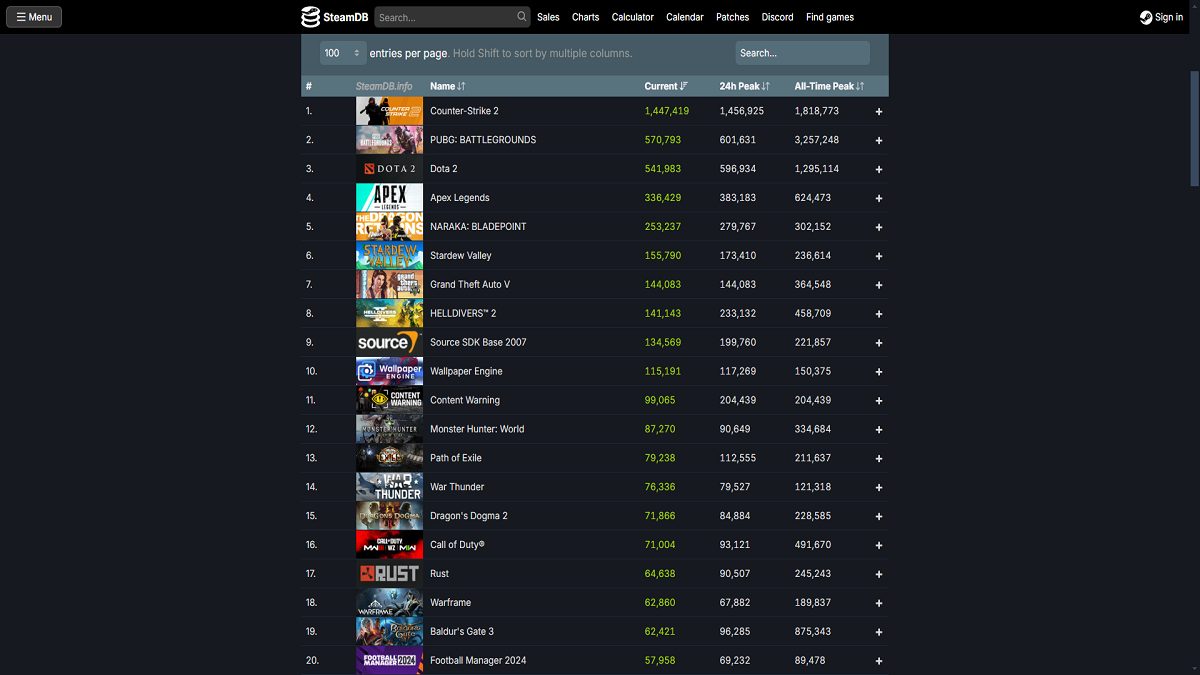Click the magnifier icon in the top search bar
Screen dimensions: 1200x675
pos(522,17)
